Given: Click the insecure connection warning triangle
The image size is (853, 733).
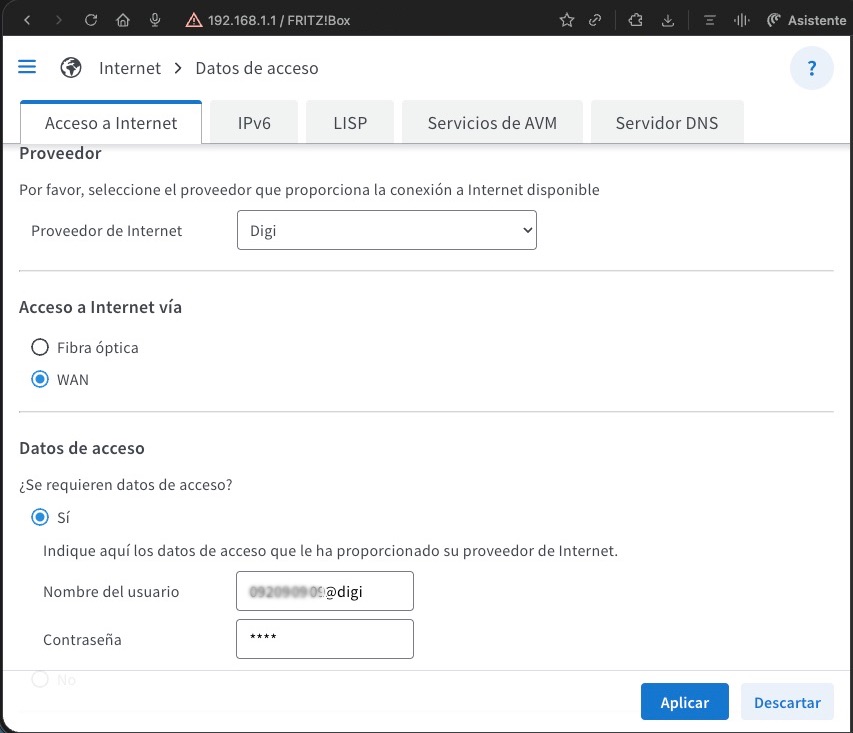Looking at the screenshot, I should 194,21.
